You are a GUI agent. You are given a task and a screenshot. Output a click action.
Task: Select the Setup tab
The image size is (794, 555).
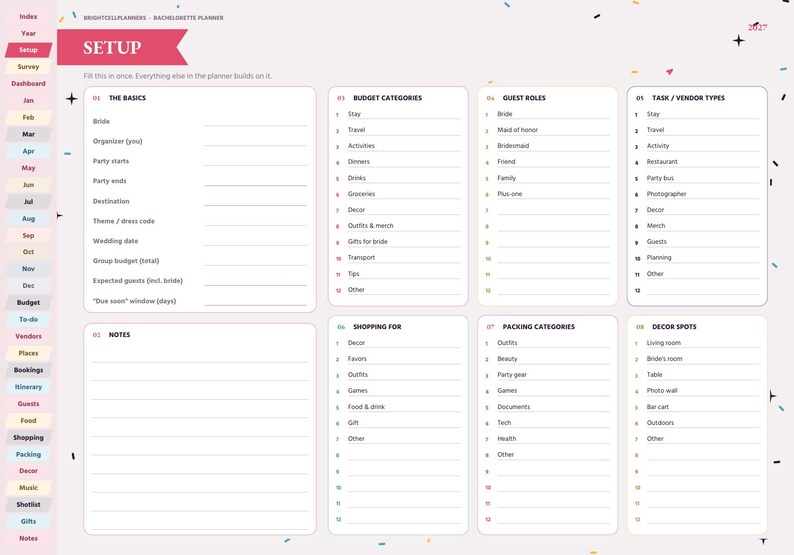[x=28, y=50]
